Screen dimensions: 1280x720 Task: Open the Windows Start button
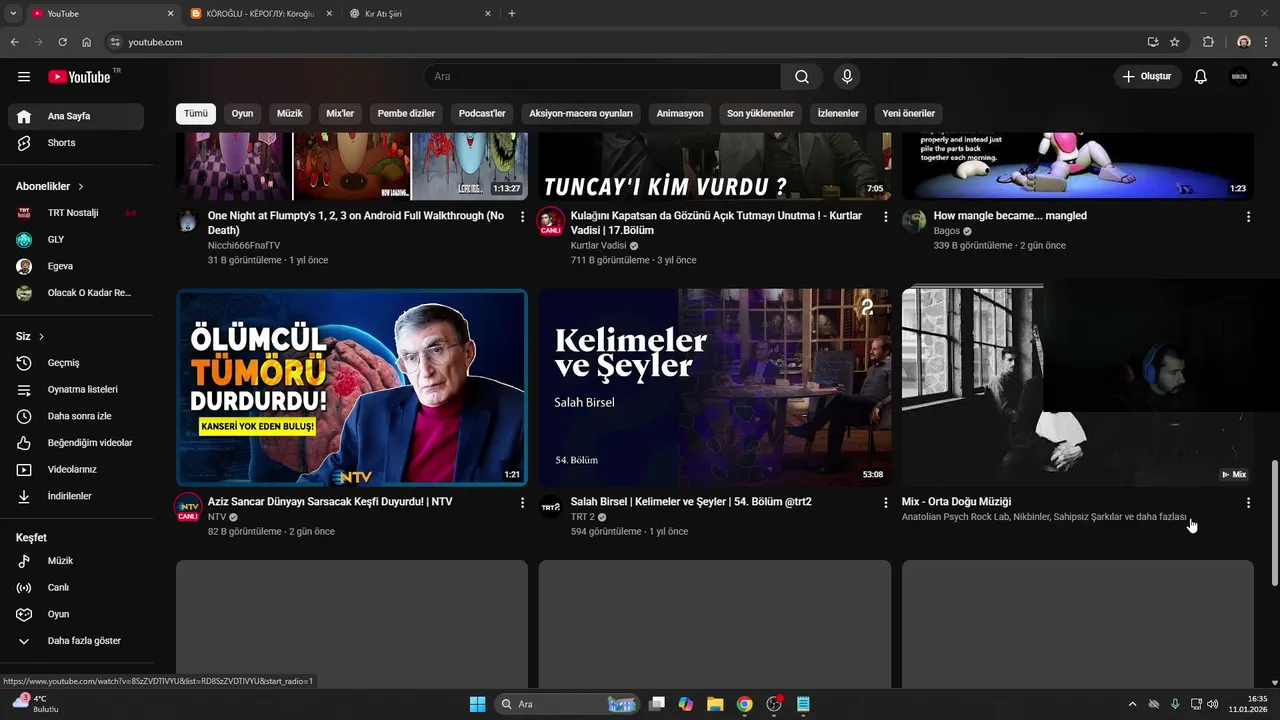point(477,704)
